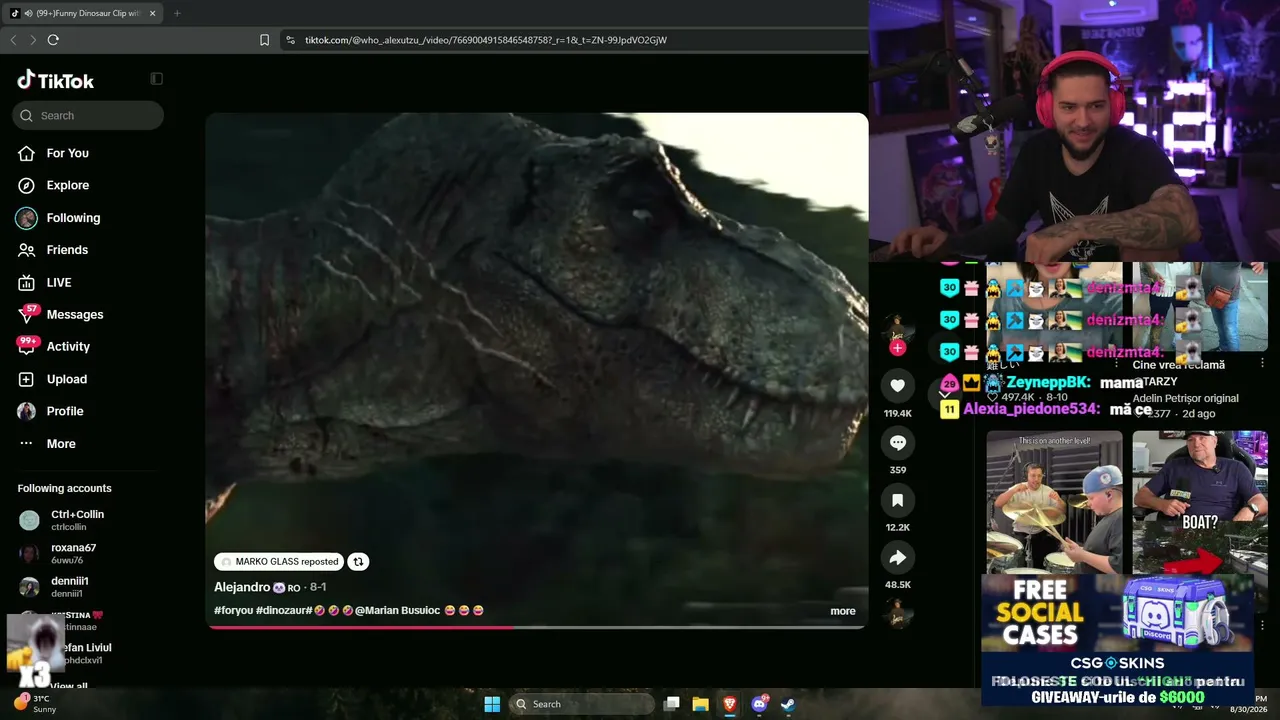This screenshot has width=1280, height=720.
Task: Bookmark this page in the browser
Action: coord(264,40)
